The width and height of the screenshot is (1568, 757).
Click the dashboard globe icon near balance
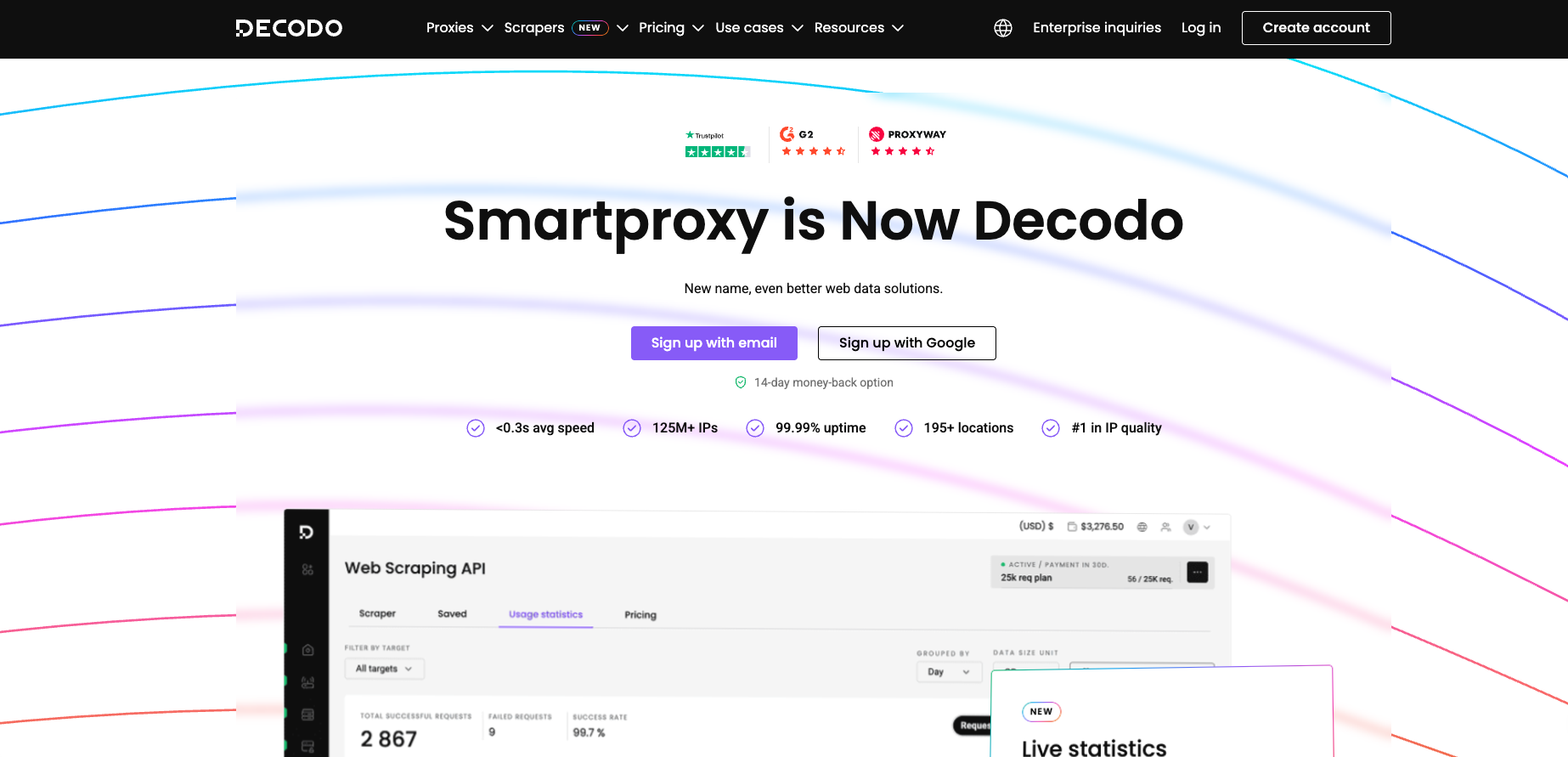tap(1142, 527)
